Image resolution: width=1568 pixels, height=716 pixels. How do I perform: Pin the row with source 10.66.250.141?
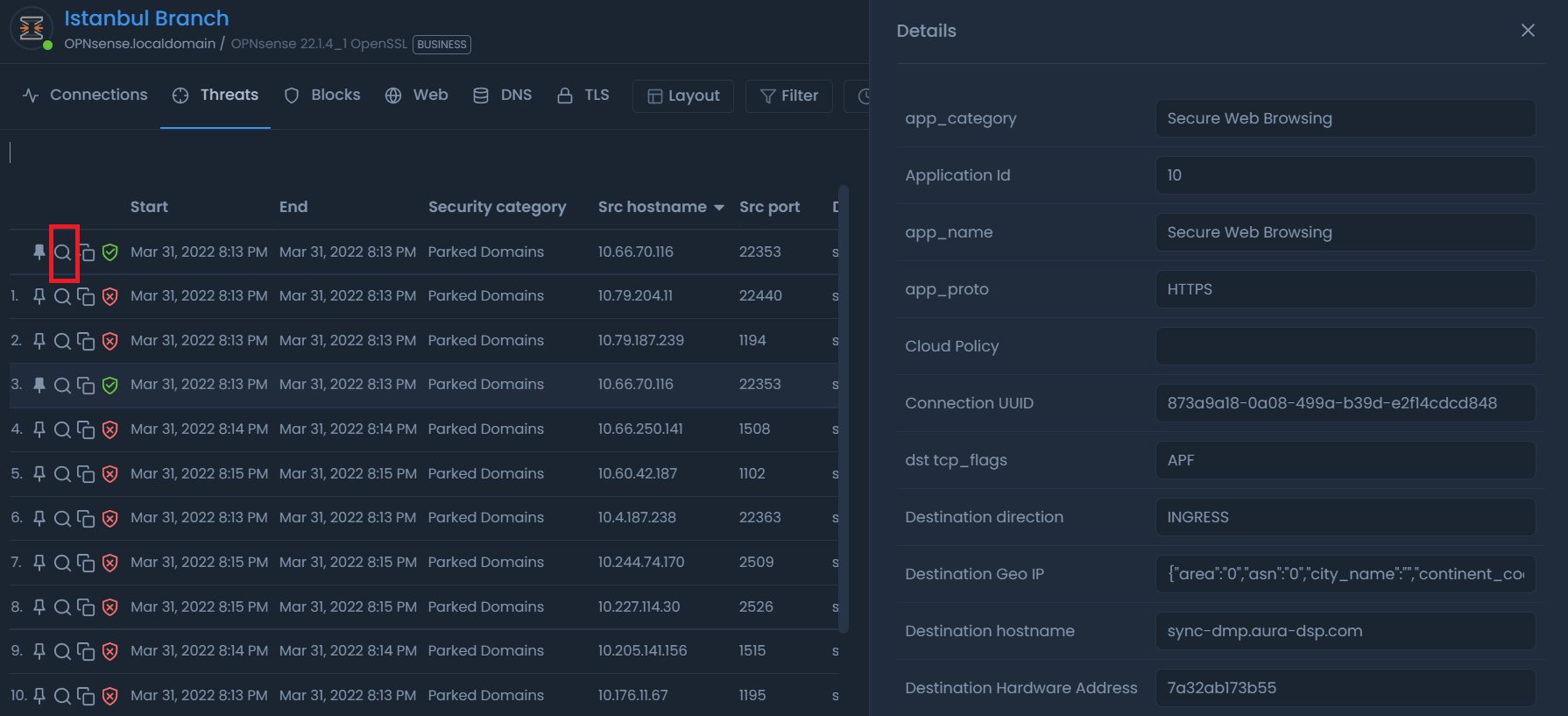click(39, 429)
